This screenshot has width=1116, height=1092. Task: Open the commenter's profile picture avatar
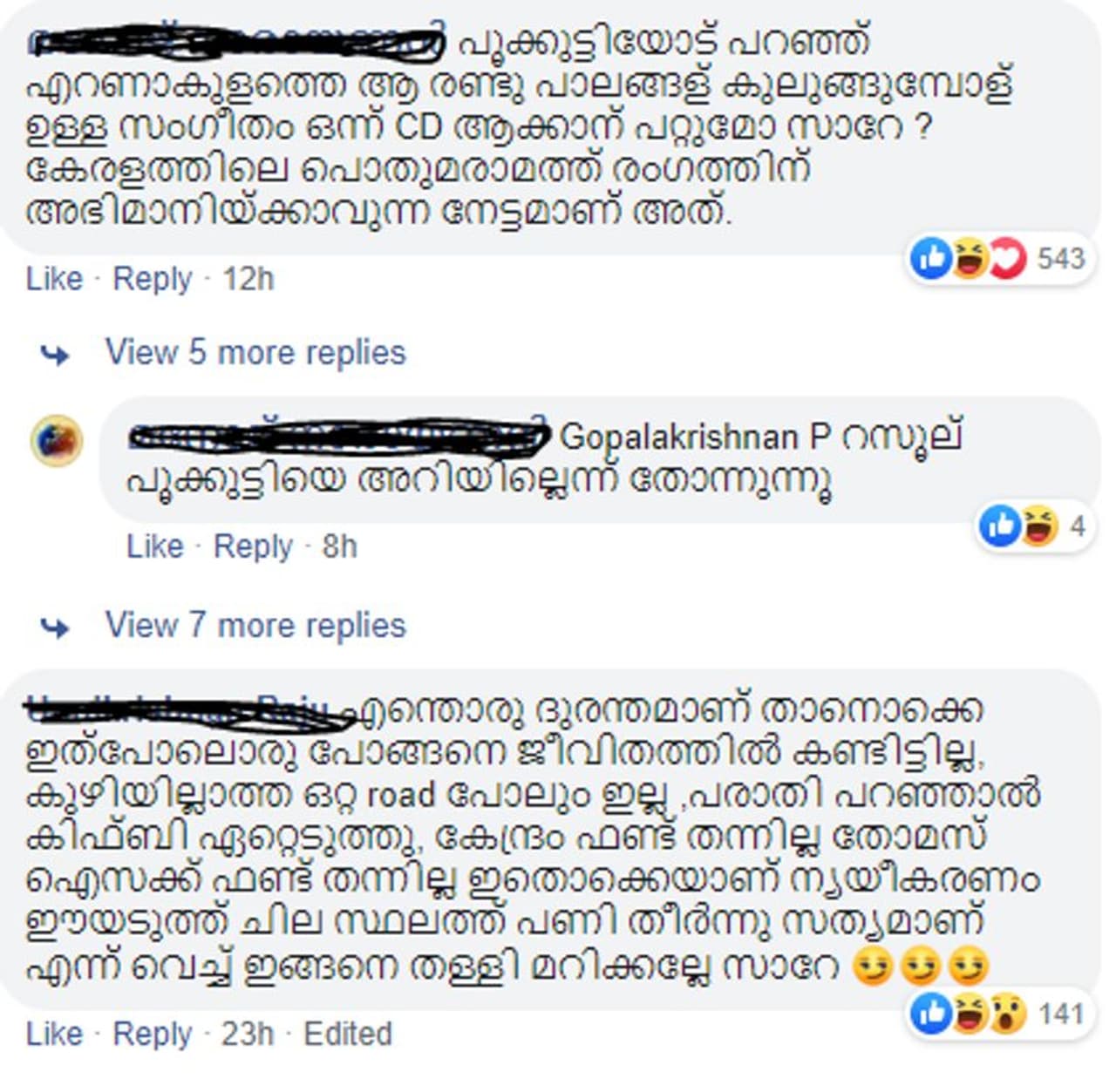click(x=57, y=440)
